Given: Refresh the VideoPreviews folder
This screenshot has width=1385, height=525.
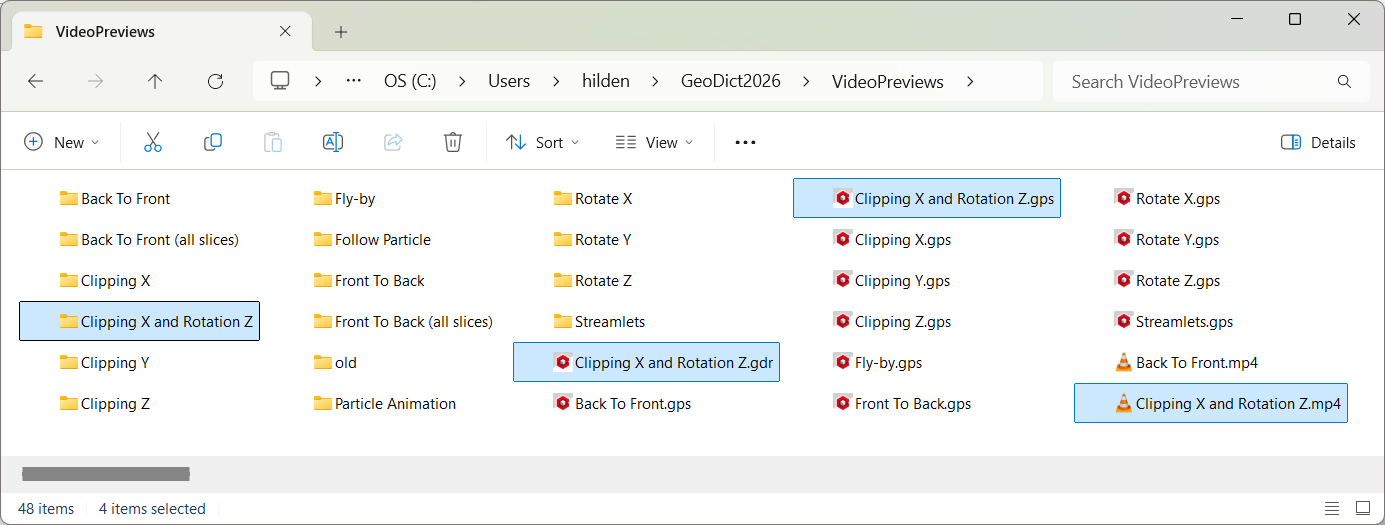Looking at the screenshot, I should click(x=215, y=82).
